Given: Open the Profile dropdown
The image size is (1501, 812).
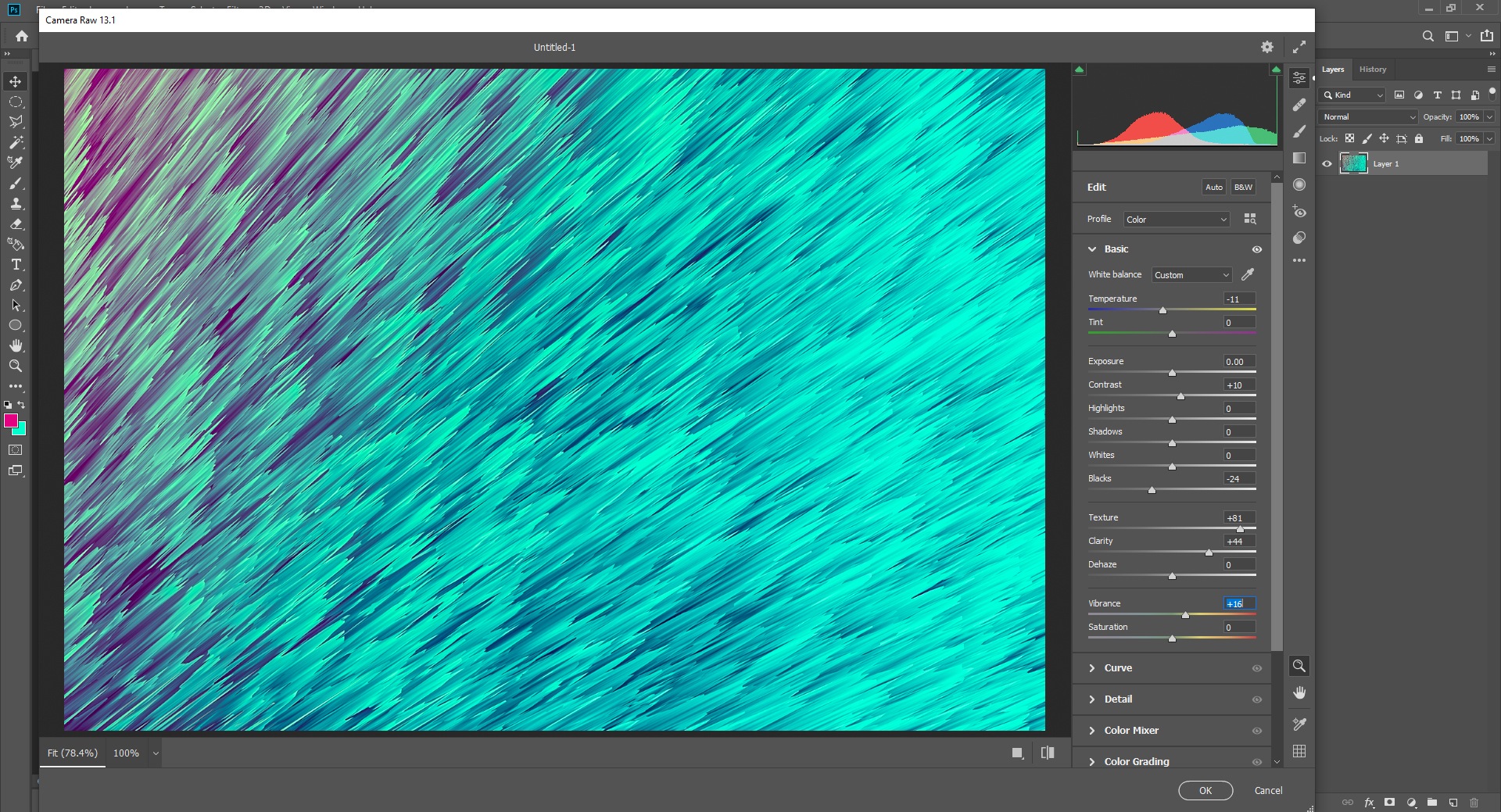Looking at the screenshot, I should (x=1176, y=219).
